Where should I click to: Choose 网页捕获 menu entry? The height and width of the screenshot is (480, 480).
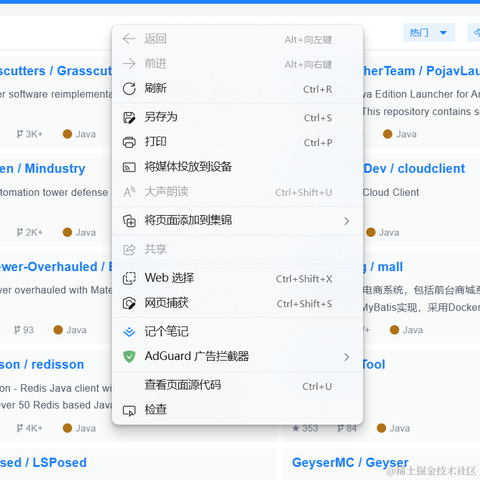237,303
